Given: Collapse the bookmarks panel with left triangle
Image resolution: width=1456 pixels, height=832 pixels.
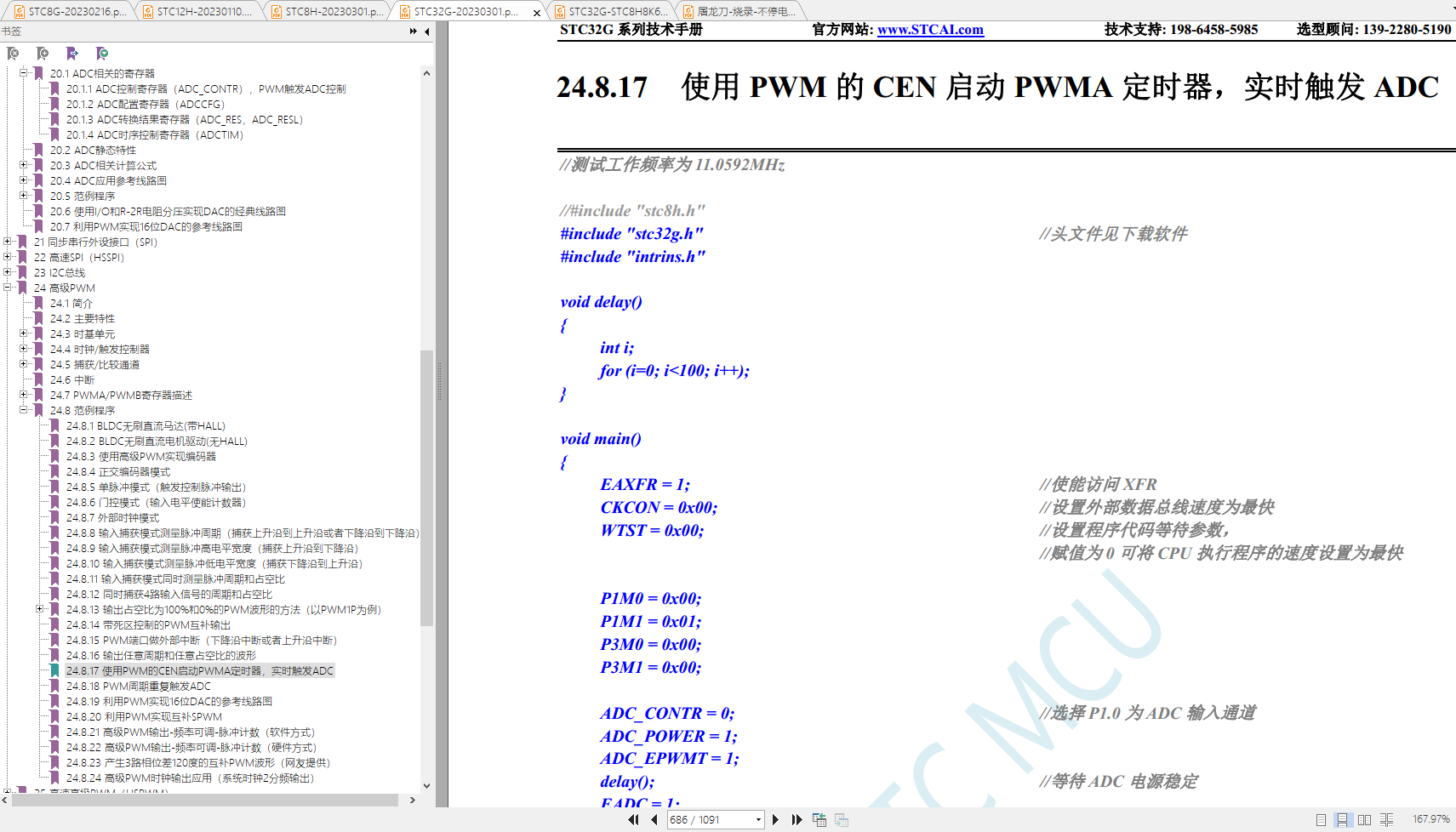Looking at the screenshot, I should click(x=426, y=31).
